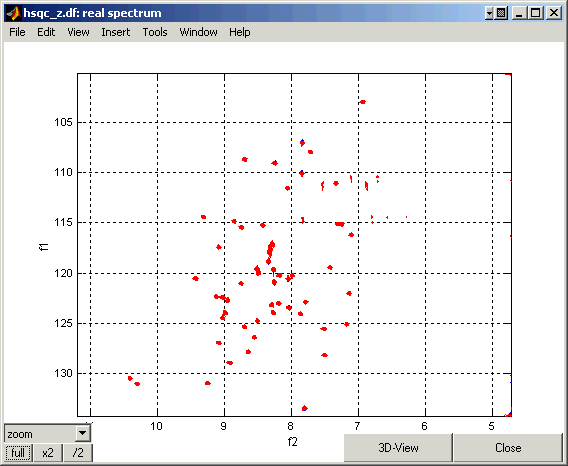The height and width of the screenshot is (466, 568).
Task: Open the File menu
Action: 17,32
